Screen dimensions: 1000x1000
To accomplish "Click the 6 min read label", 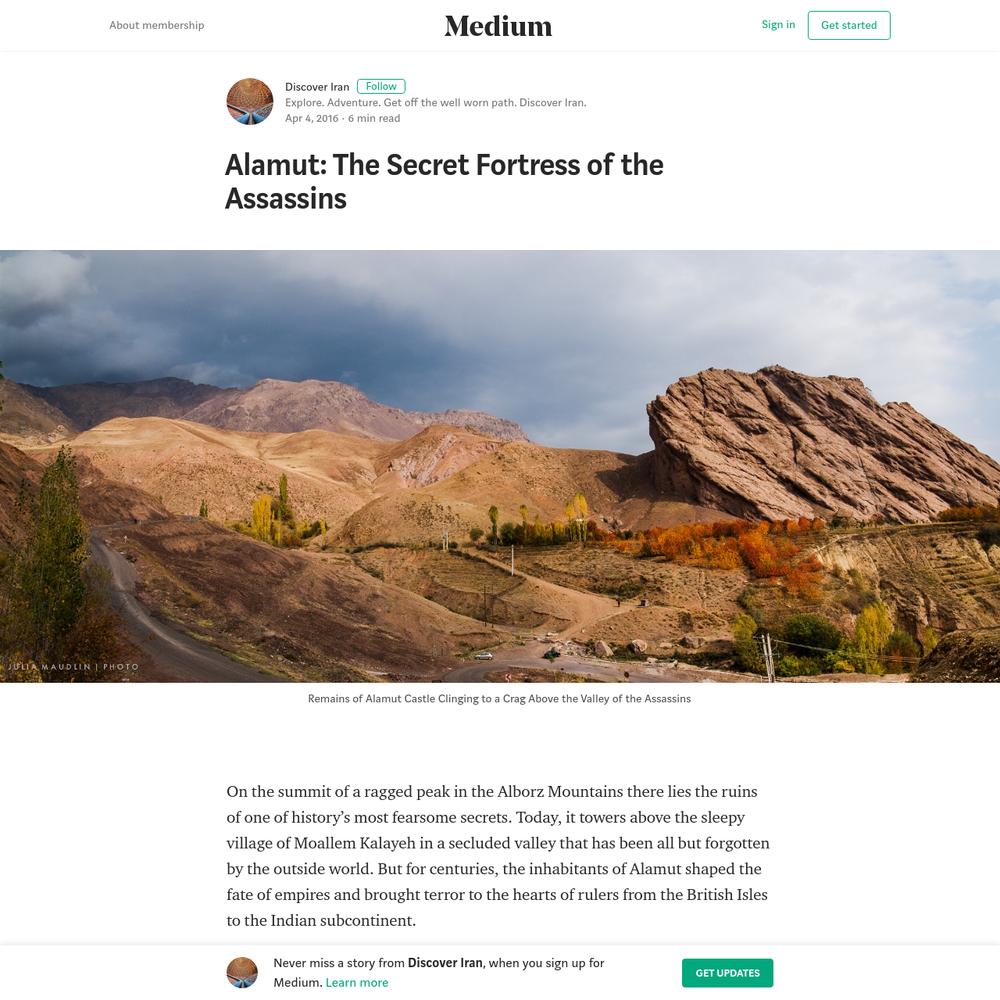I will click(x=374, y=118).
